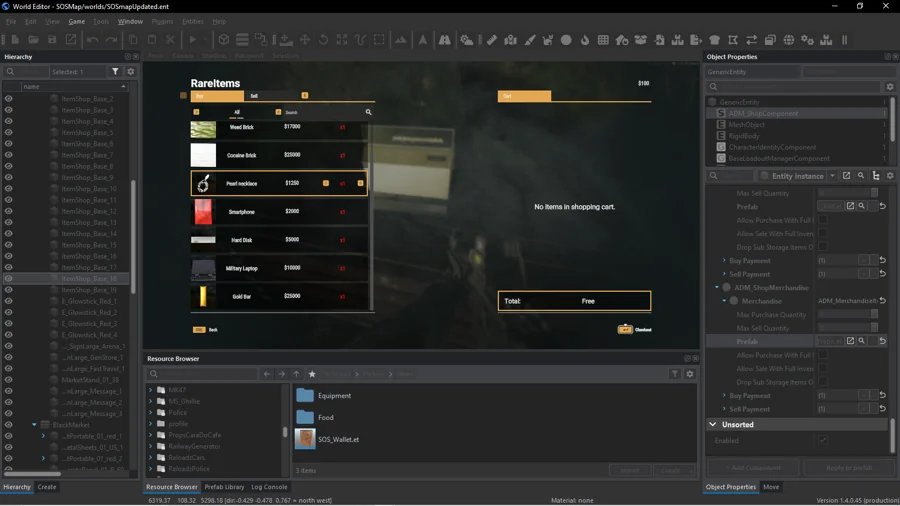The width and height of the screenshot is (900, 506).
Task: Collapse the ADM_ShopMerchandise property group
Action: point(717,287)
